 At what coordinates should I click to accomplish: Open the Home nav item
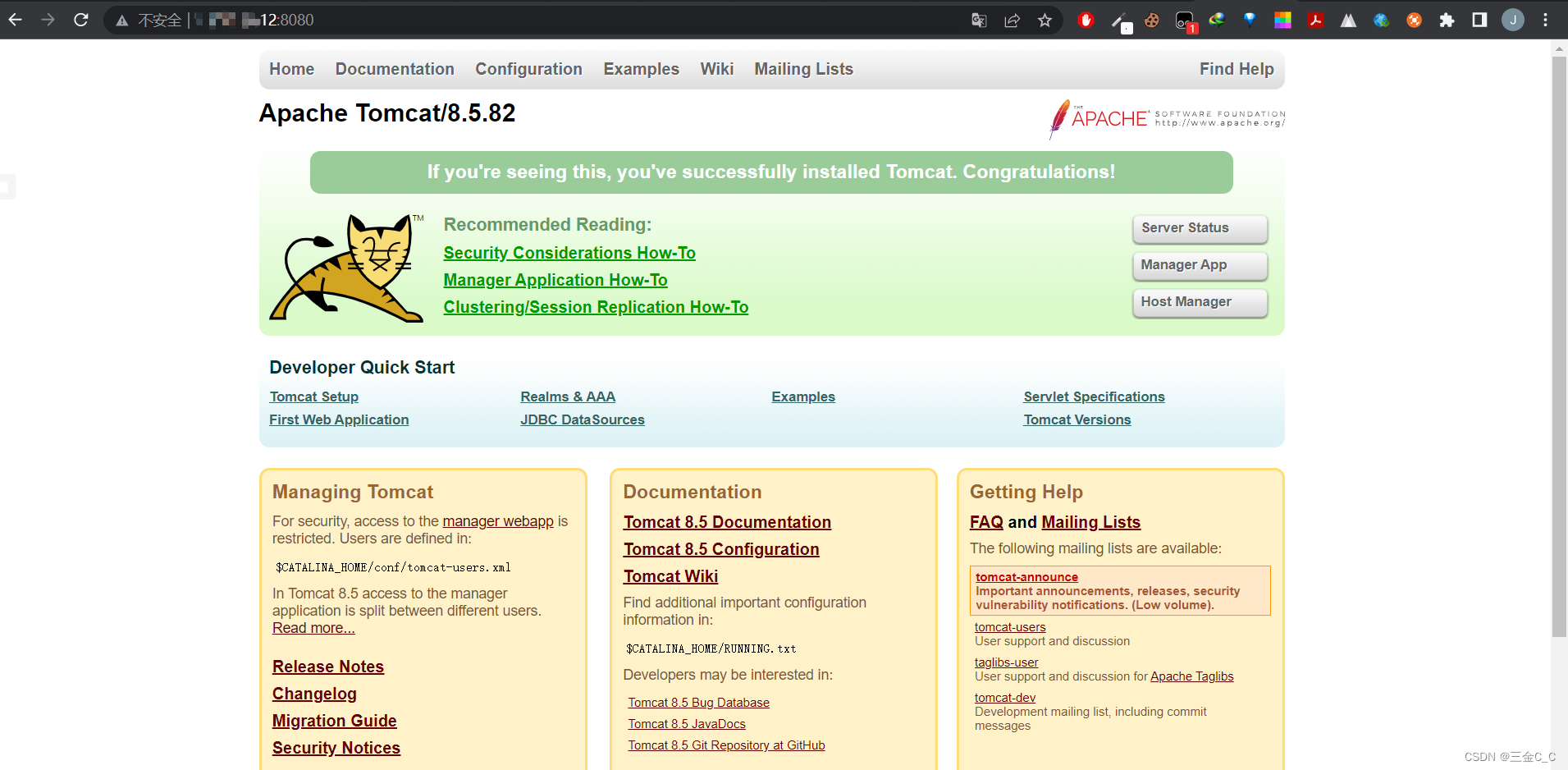[x=291, y=69]
